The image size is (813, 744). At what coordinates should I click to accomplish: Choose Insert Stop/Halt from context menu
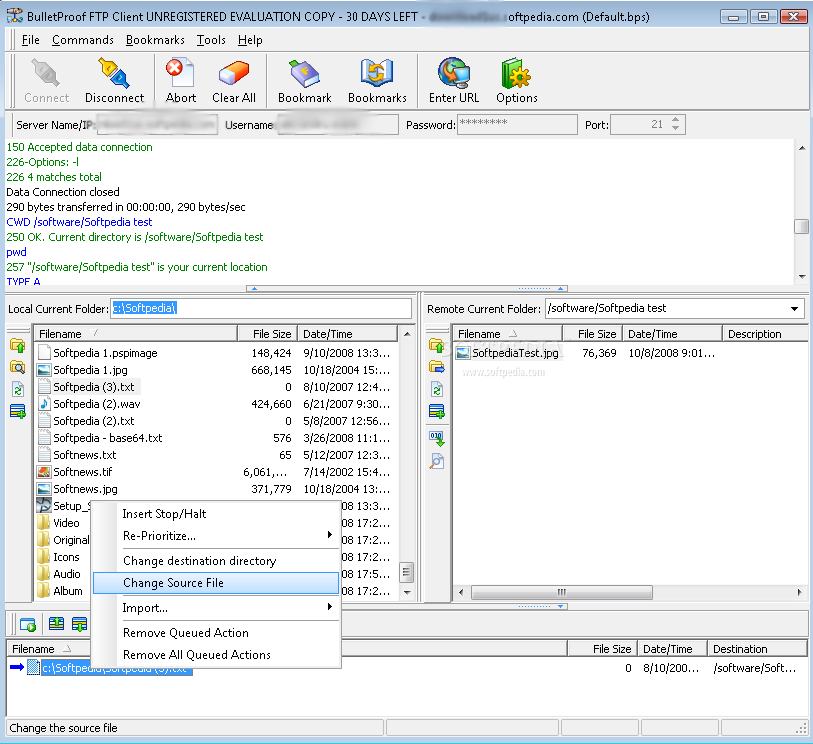pyautogui.click(x=216, y=514)
